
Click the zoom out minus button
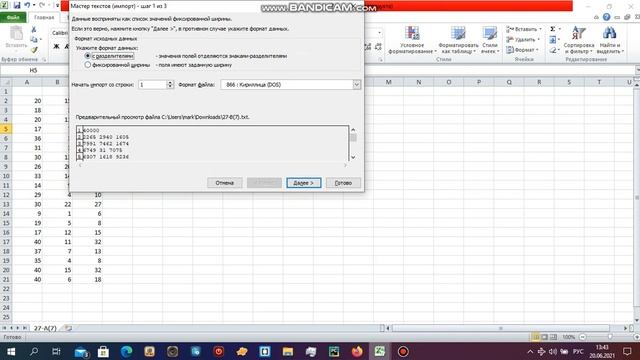(x=582, y=337)
